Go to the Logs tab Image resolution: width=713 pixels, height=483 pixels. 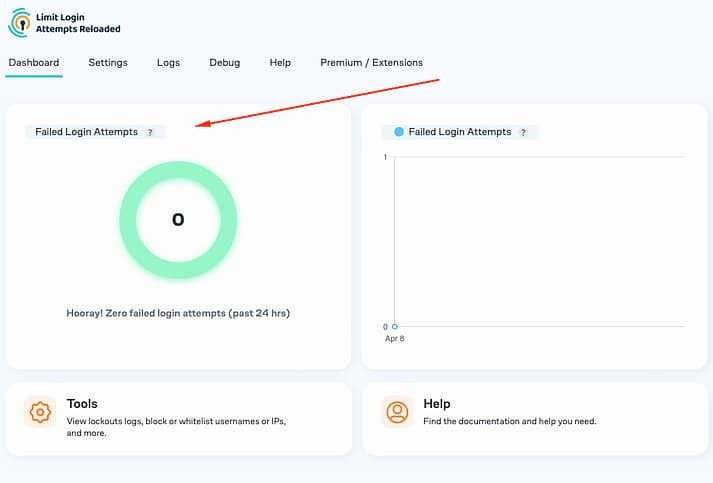click(168, 62)
